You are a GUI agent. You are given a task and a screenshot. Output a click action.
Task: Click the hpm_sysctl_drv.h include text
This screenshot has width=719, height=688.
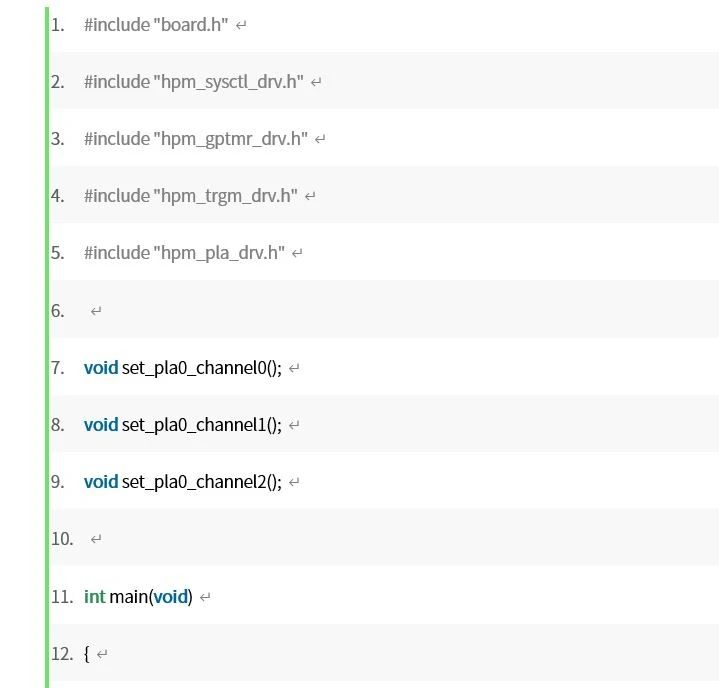coord(194,82)
